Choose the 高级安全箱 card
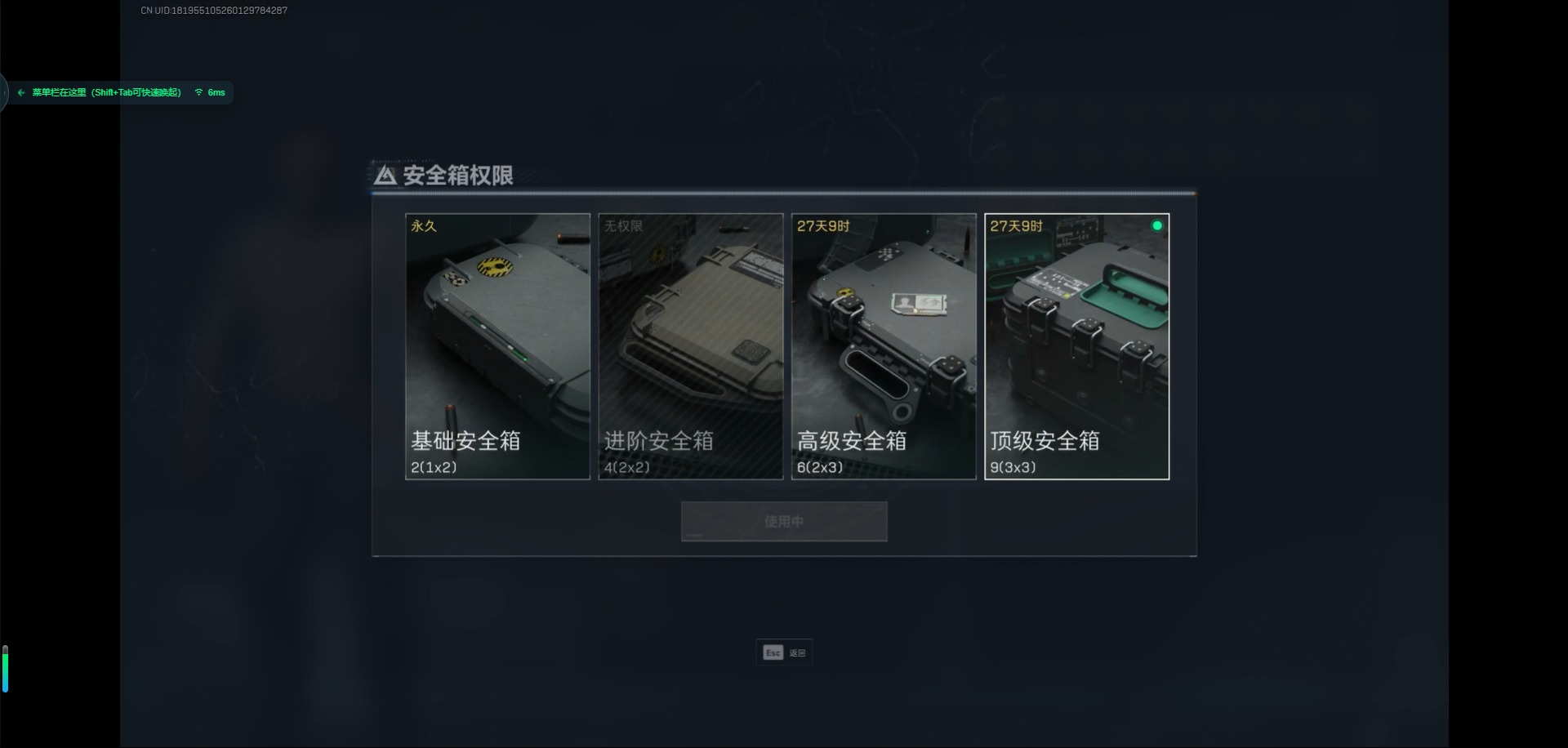 tap(884, 346)
